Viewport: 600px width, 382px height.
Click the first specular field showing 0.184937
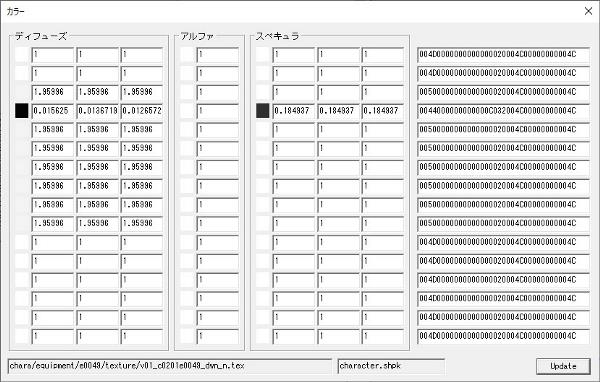(293, 111)
